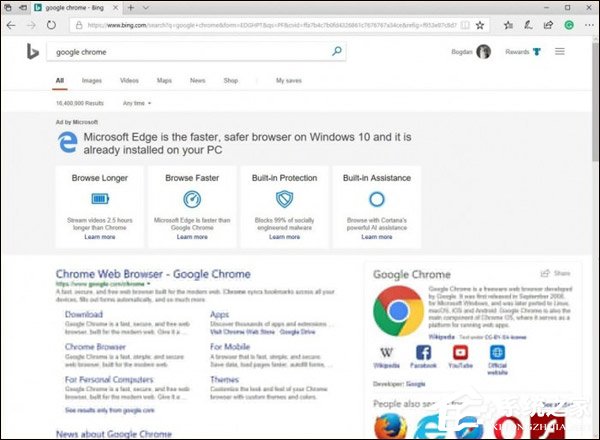The height and width of the screenshot is (440, 600).
Task: Click See results only from google.com
Action: click(x=109, y=410)
